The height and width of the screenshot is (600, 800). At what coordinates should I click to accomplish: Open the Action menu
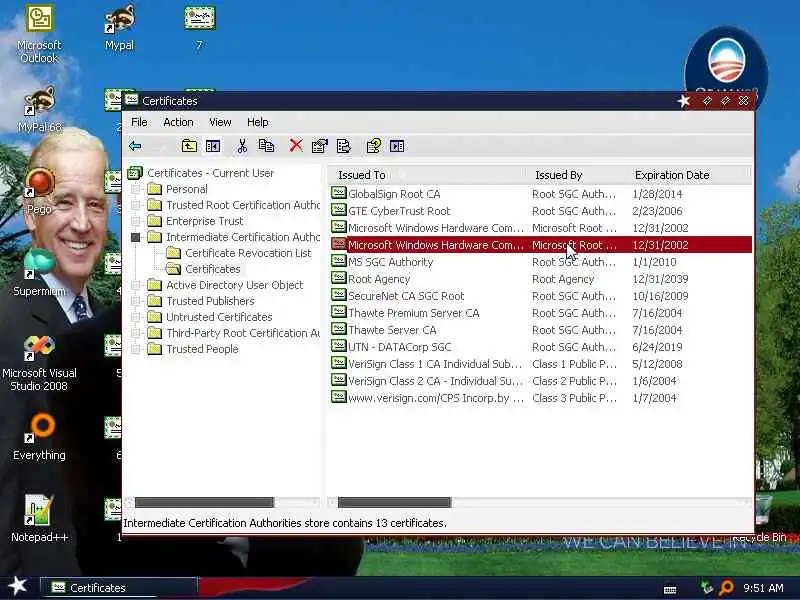pyautogui.click(x=178, y=122)
